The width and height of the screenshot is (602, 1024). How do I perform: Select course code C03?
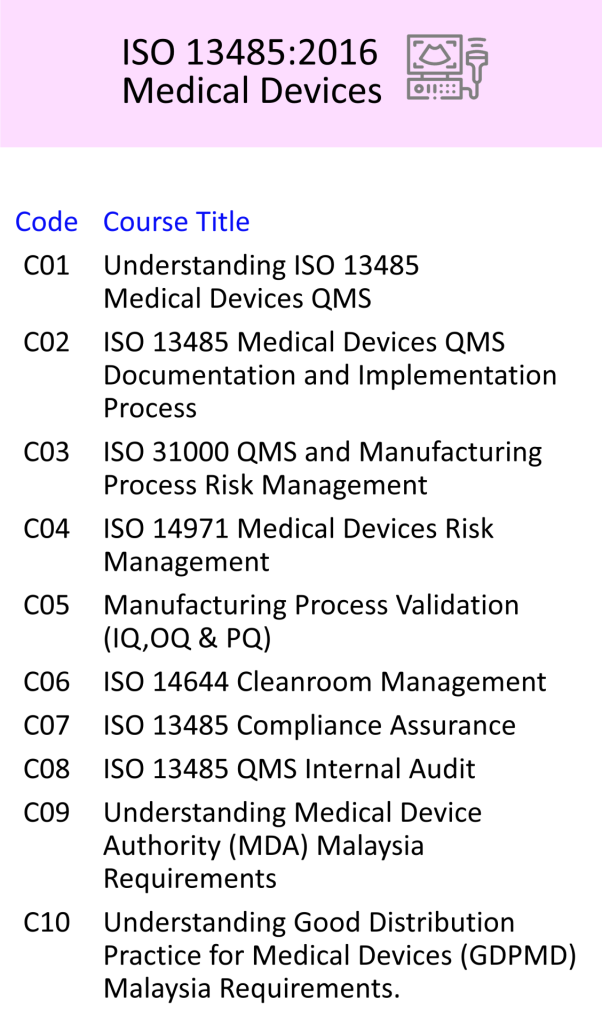pos(46,452)
